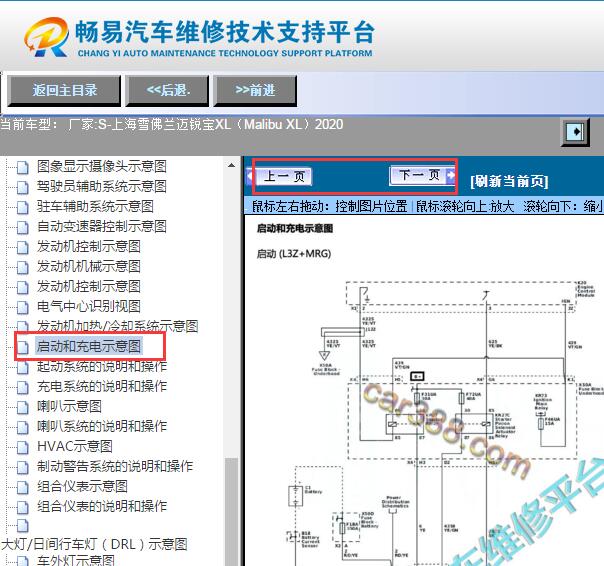Open 车外灯示意图 item
604x566 pixels.
76,560
